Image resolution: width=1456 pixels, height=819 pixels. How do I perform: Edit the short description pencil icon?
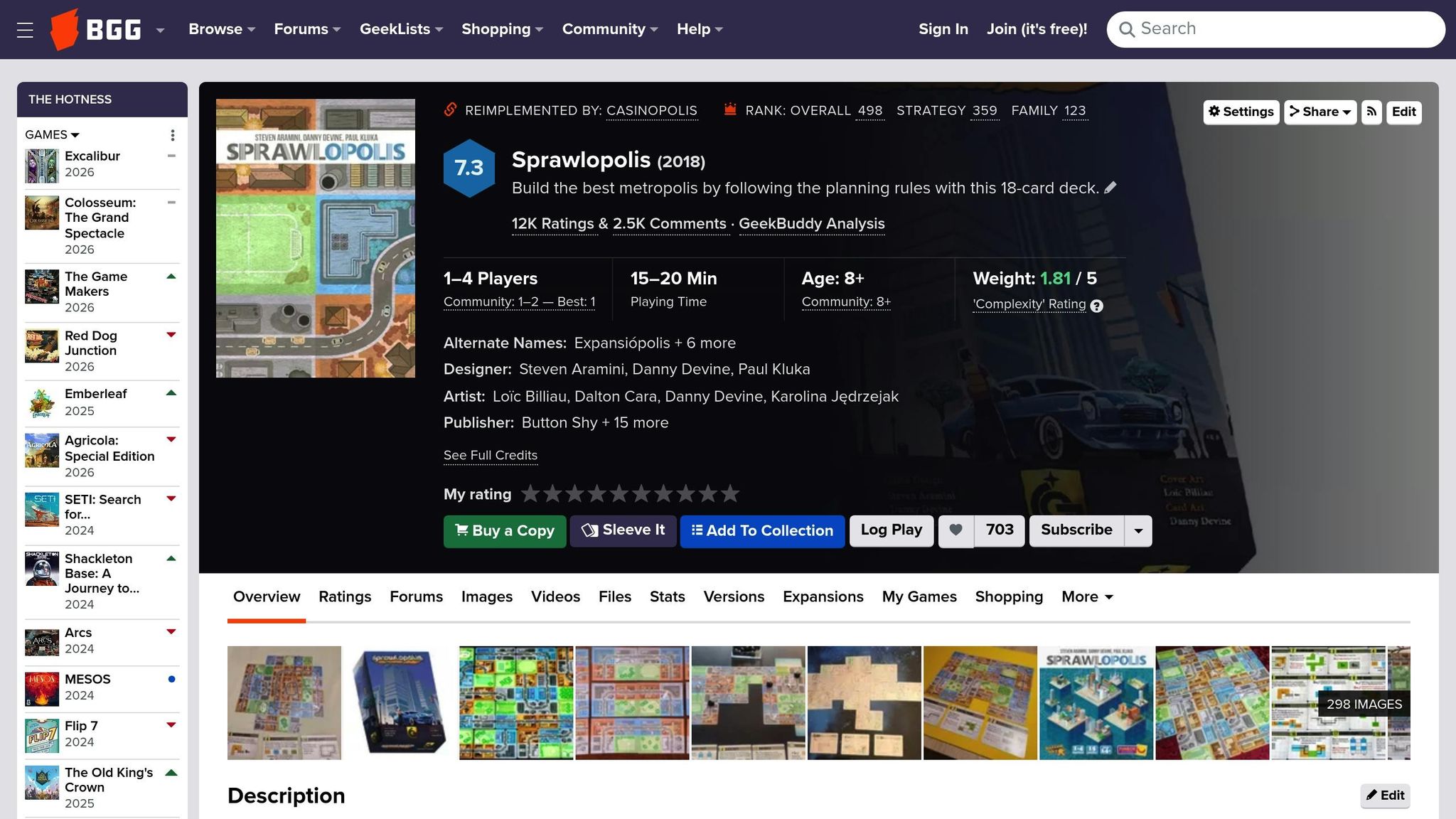pyautogui.click(x=1110, y=188)
